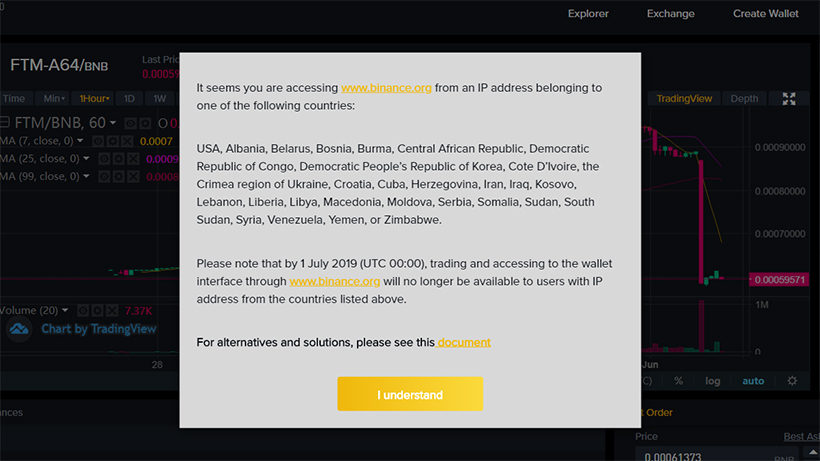The height and width of the screenshot is (461, 820).
Task: Remove the MA (99, close, 0) indicator
Action: 132,177
